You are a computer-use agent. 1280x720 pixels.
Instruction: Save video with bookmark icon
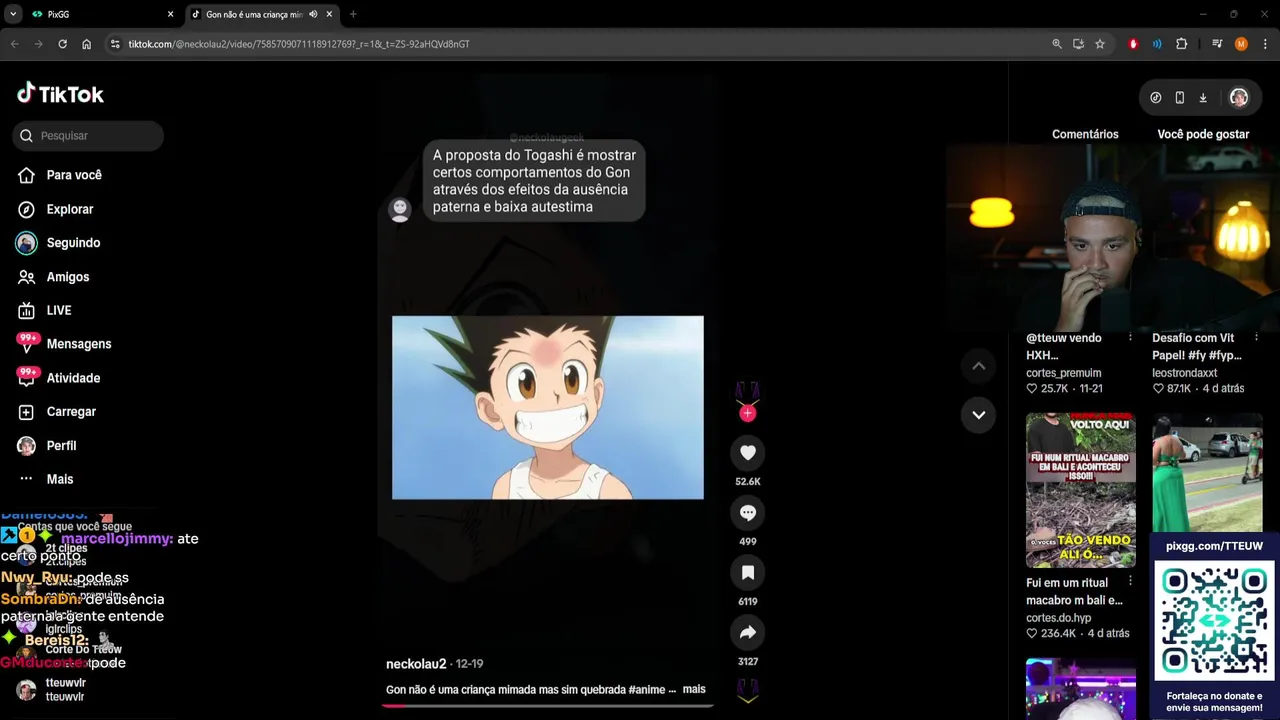point(748,573)
